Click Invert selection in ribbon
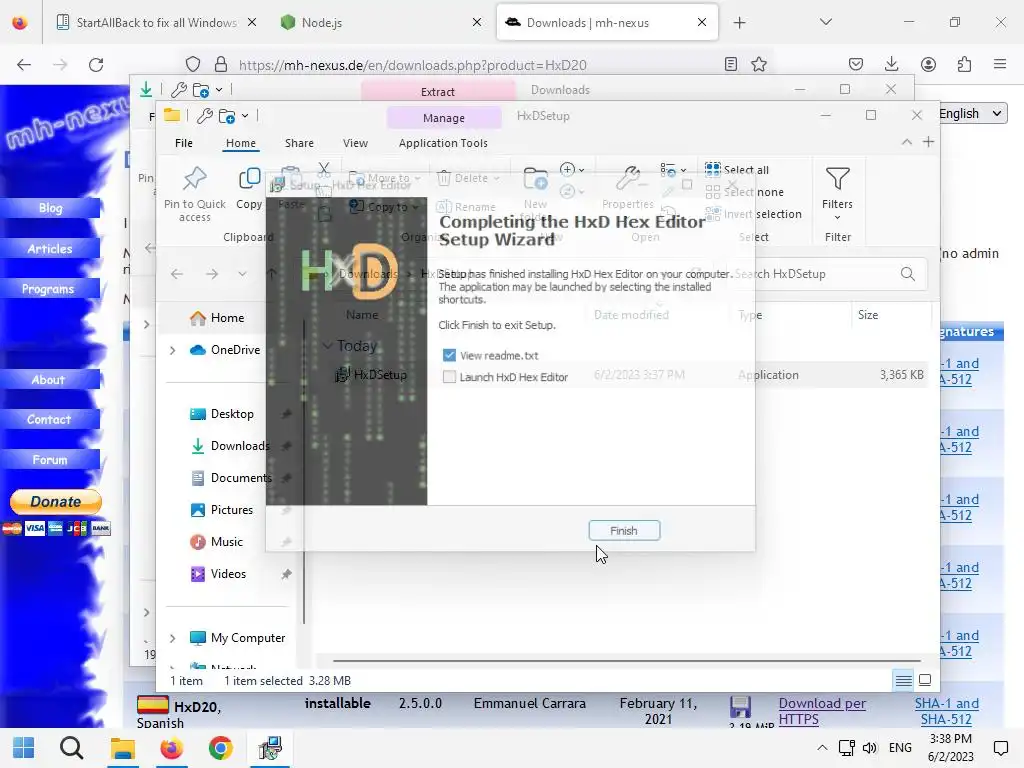The height and width of the screenshot is (768, 1024). tap(753, 214)
